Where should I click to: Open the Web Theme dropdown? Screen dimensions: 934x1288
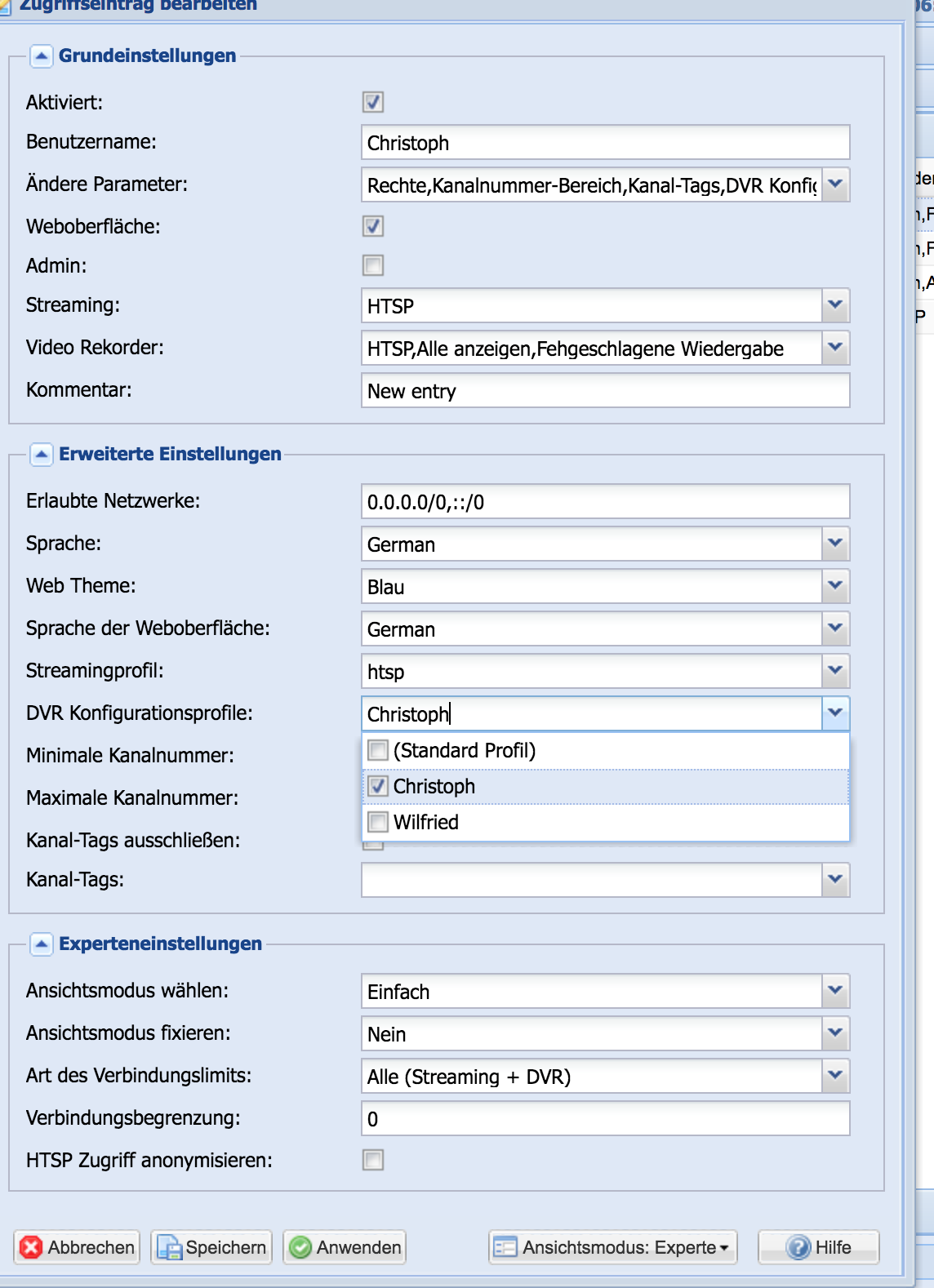835,586
